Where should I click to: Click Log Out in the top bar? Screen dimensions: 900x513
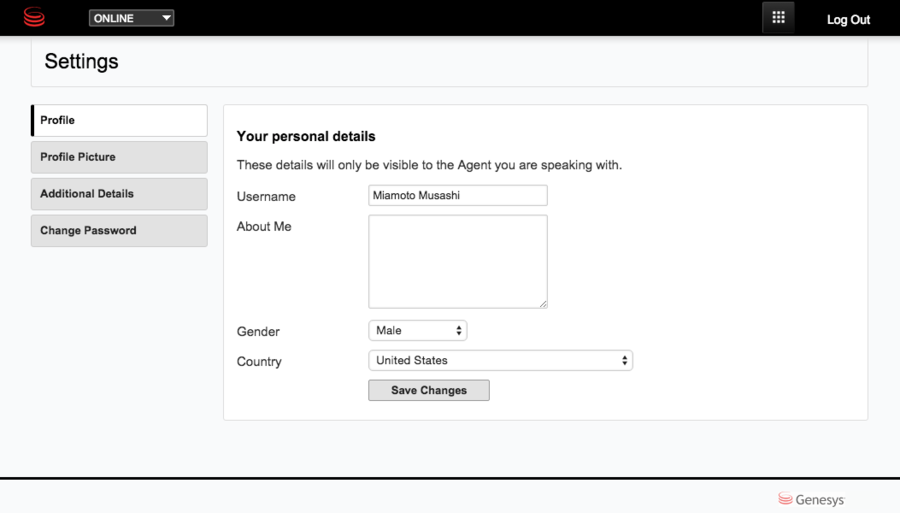click(848, 20)
